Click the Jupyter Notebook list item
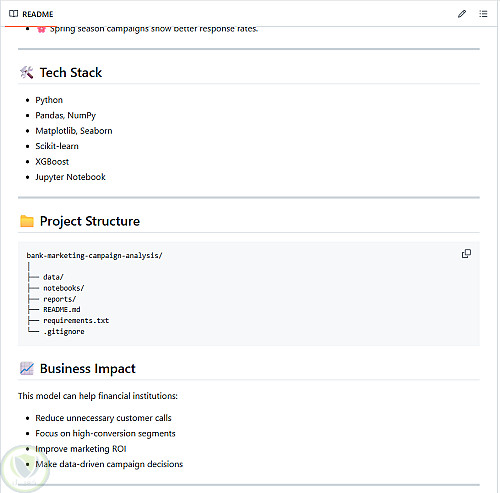This screenshot has width=500, height=493. coord(70,177)
